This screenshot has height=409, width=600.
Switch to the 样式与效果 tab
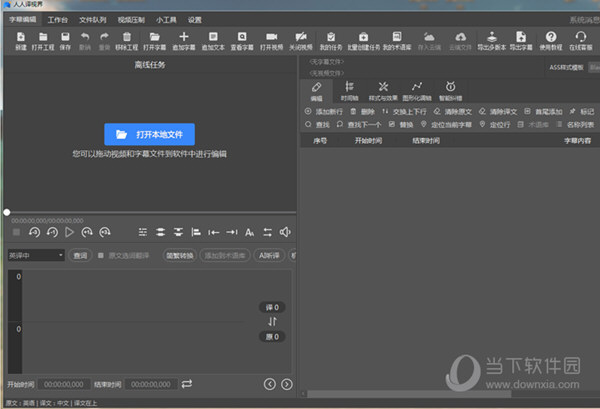382,91
